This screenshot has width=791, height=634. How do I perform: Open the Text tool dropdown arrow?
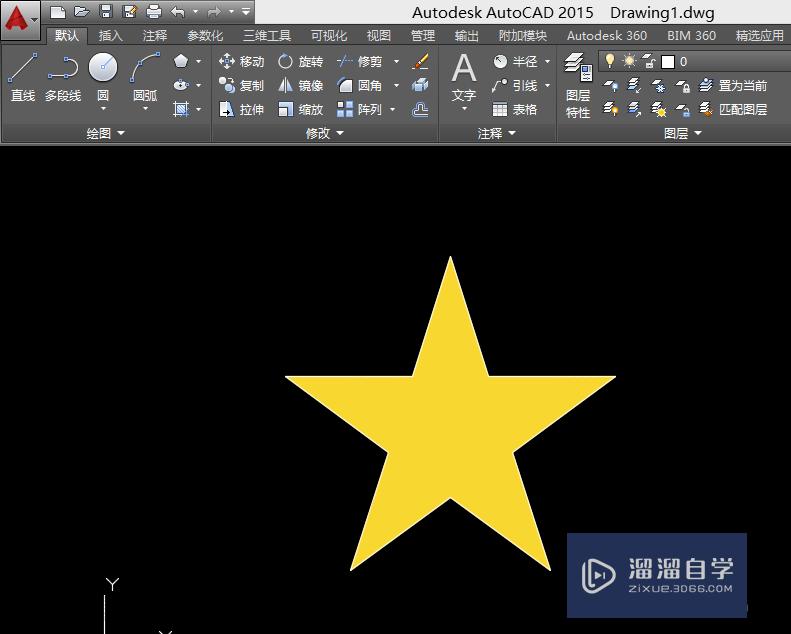pos(464,108)
